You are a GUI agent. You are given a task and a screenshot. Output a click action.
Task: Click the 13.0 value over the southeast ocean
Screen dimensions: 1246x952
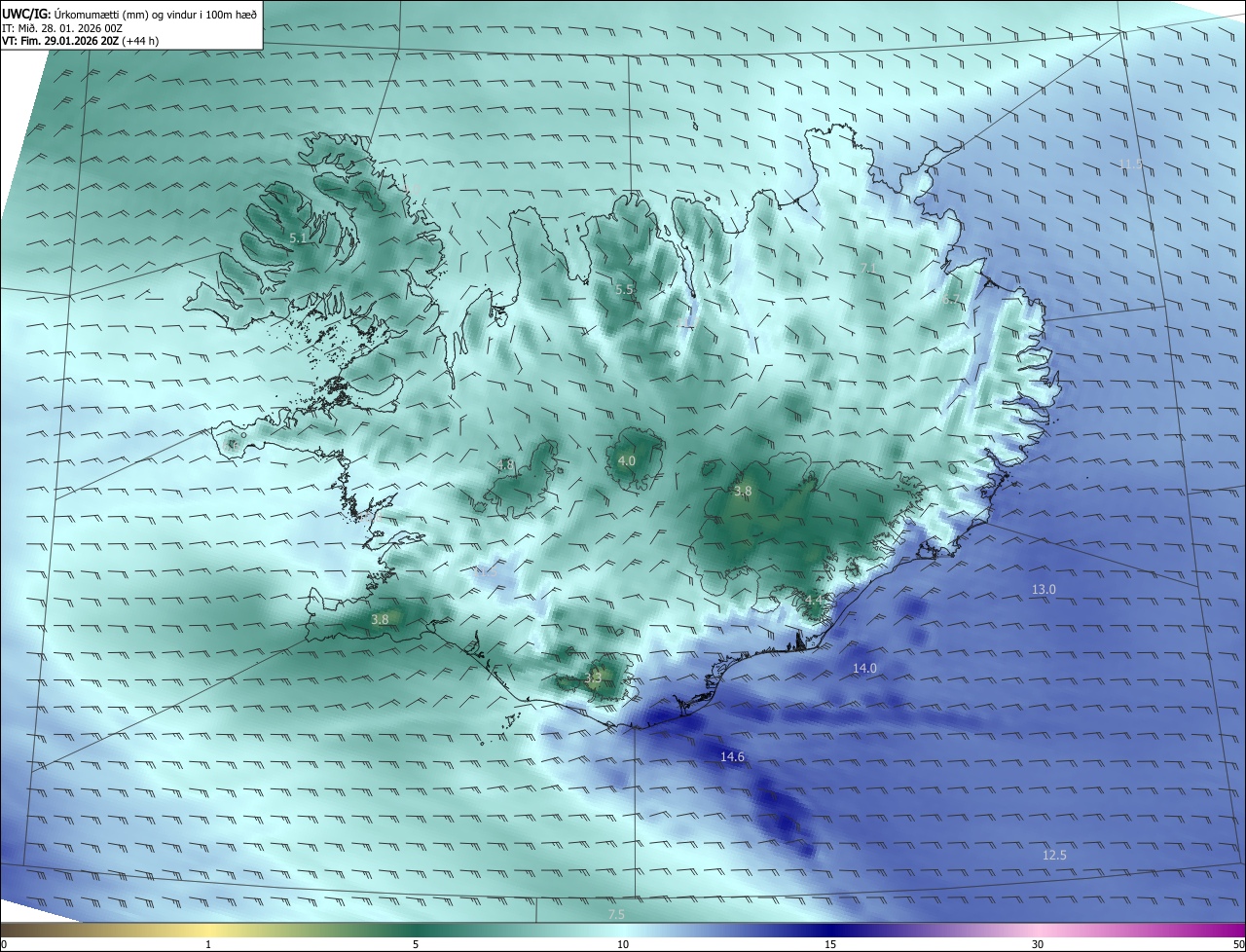coord(1044,589)
